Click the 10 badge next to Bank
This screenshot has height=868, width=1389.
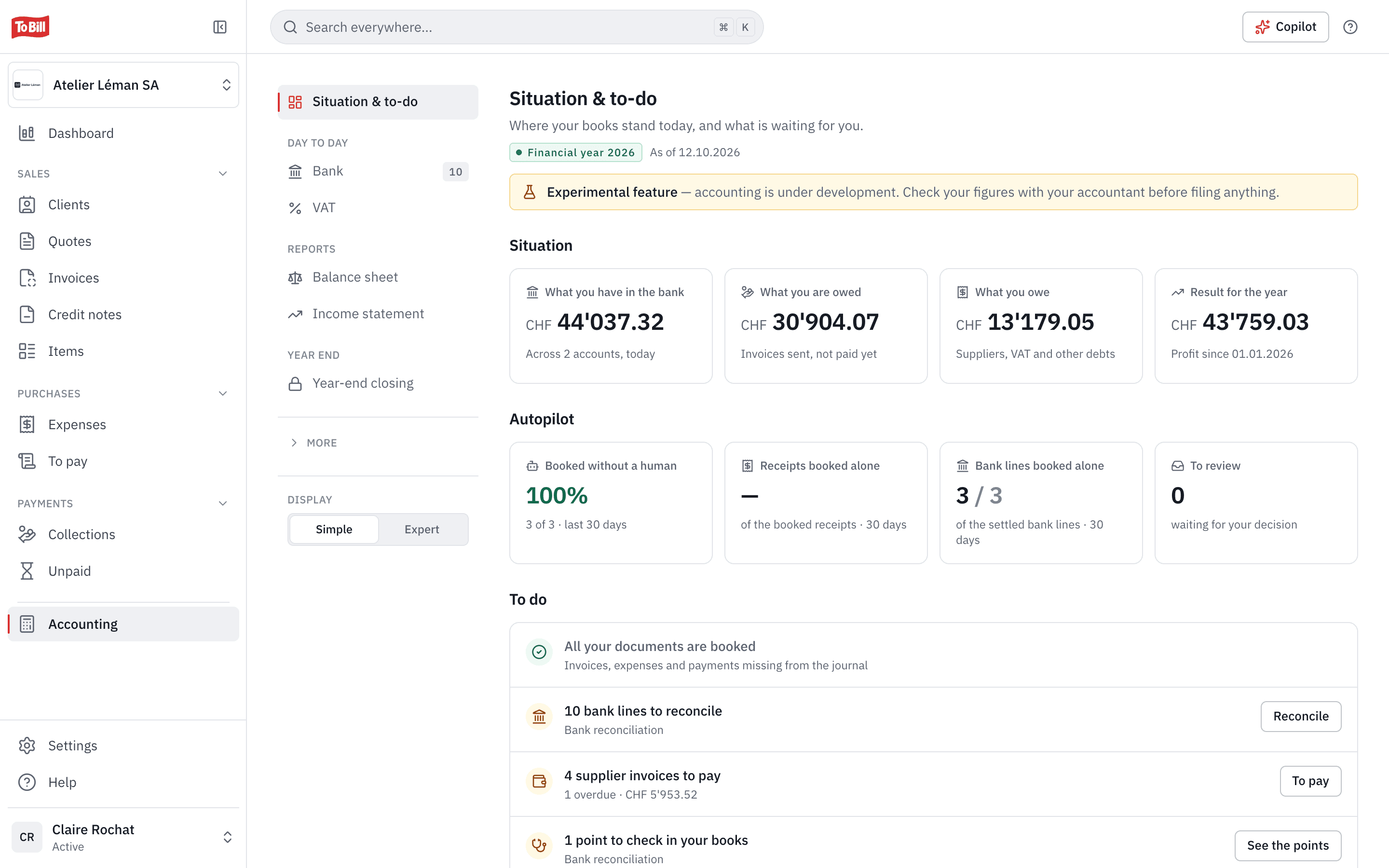(456, 172)
